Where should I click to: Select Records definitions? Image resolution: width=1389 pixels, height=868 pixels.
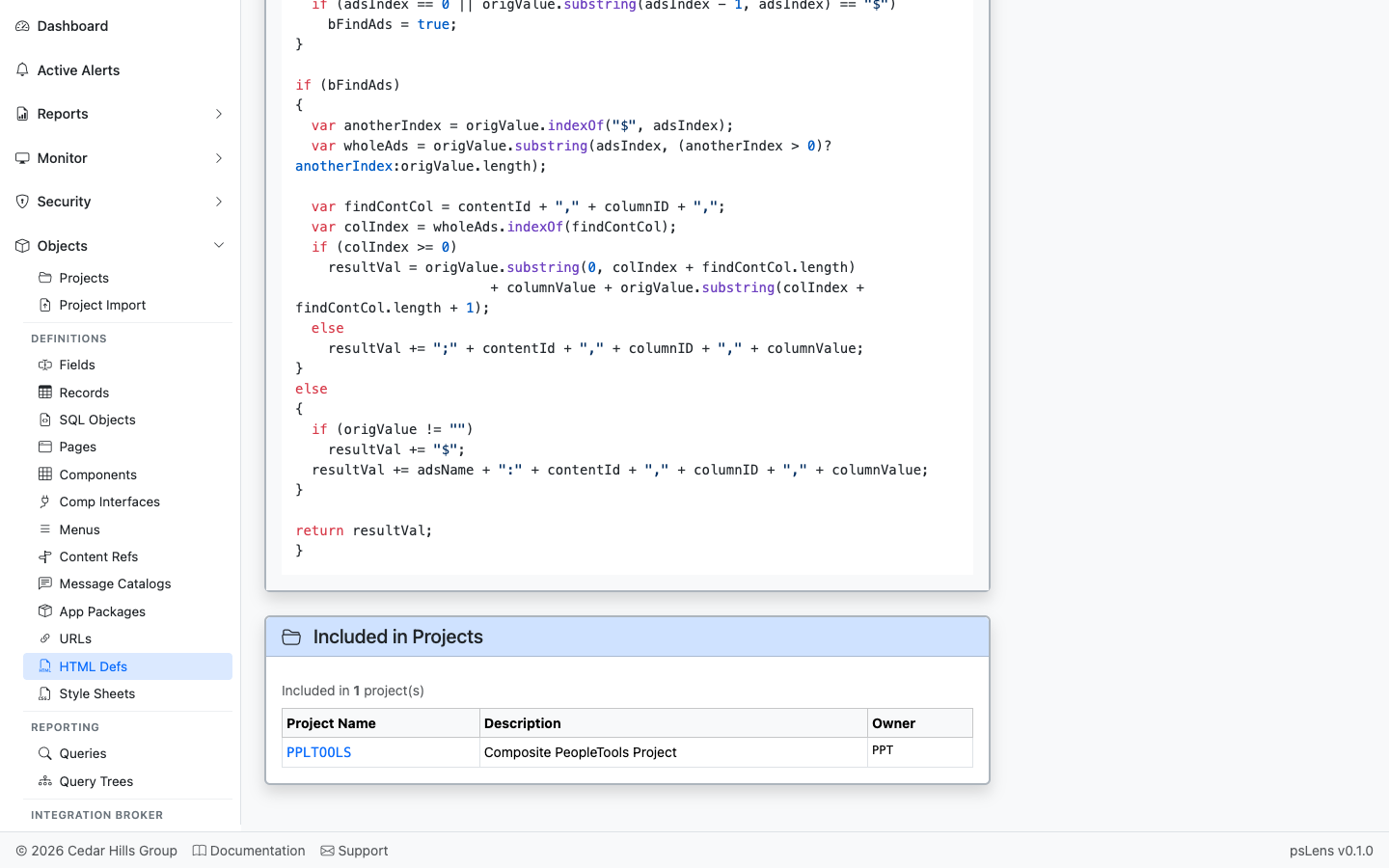[84, 393]
